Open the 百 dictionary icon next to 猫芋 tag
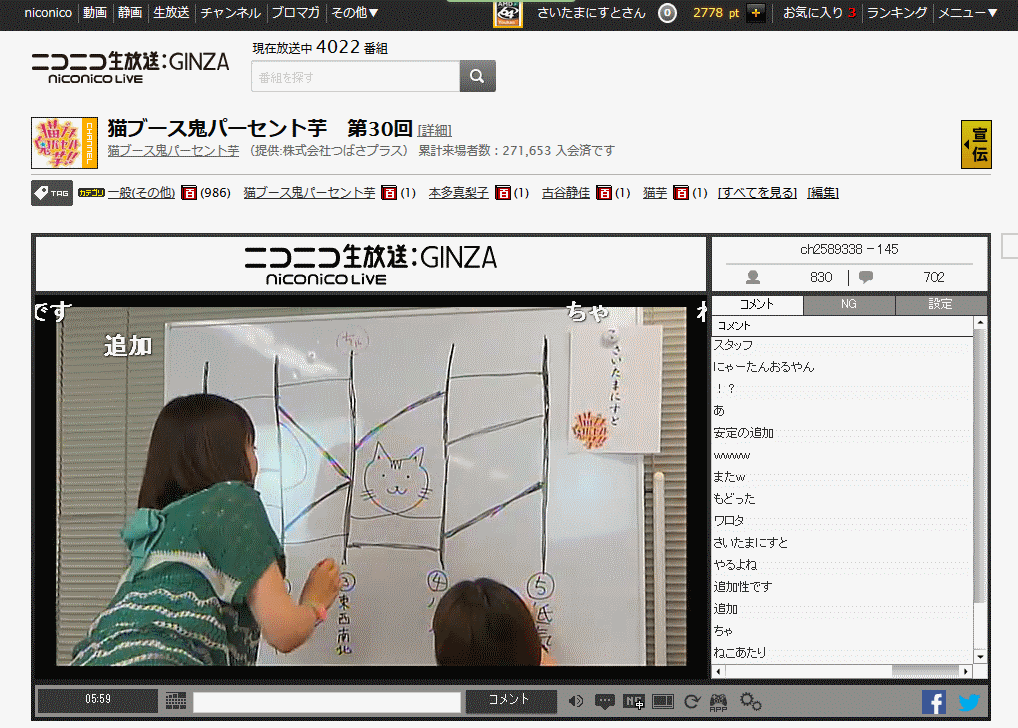Screen dimensions: 1018x728 click(681, 193)
